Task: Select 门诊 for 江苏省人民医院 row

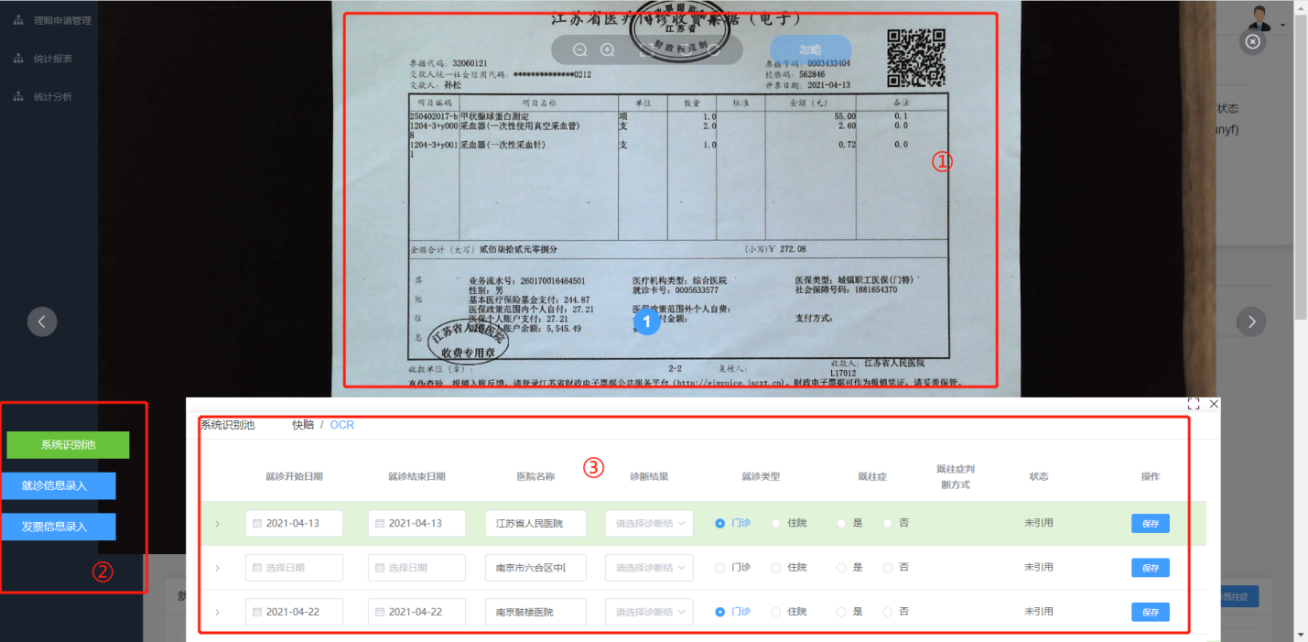Action: [720, 523]
